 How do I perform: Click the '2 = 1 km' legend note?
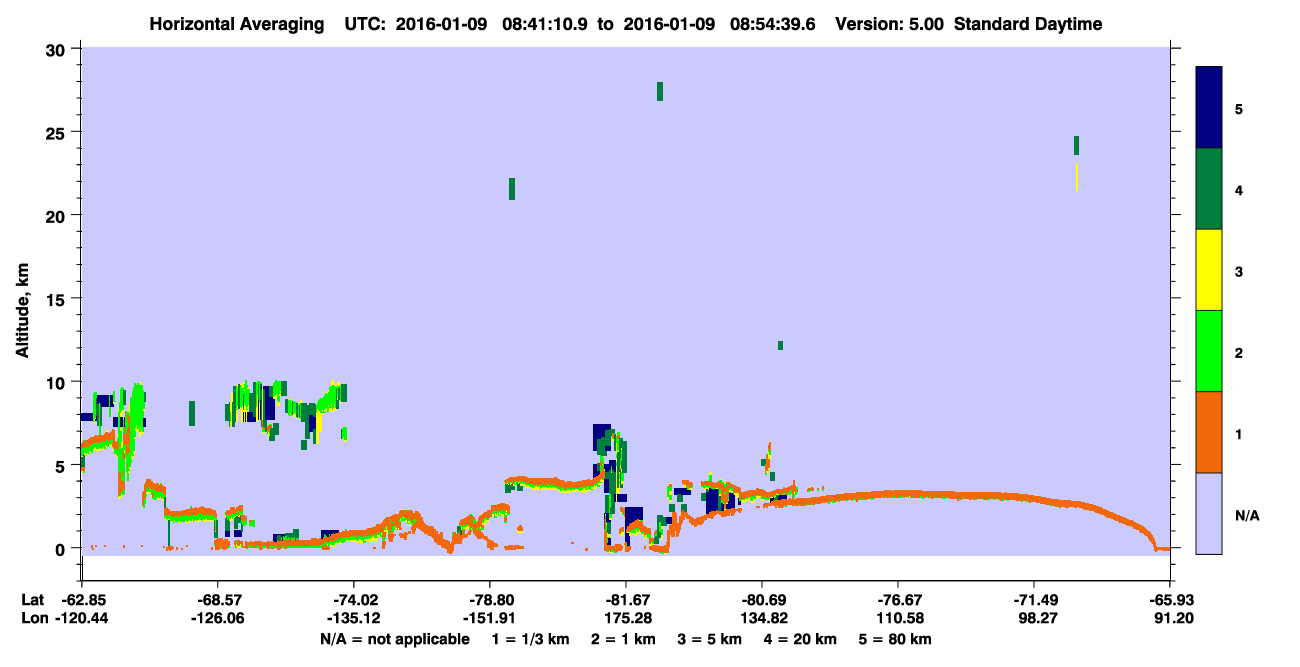coord(624,639)
